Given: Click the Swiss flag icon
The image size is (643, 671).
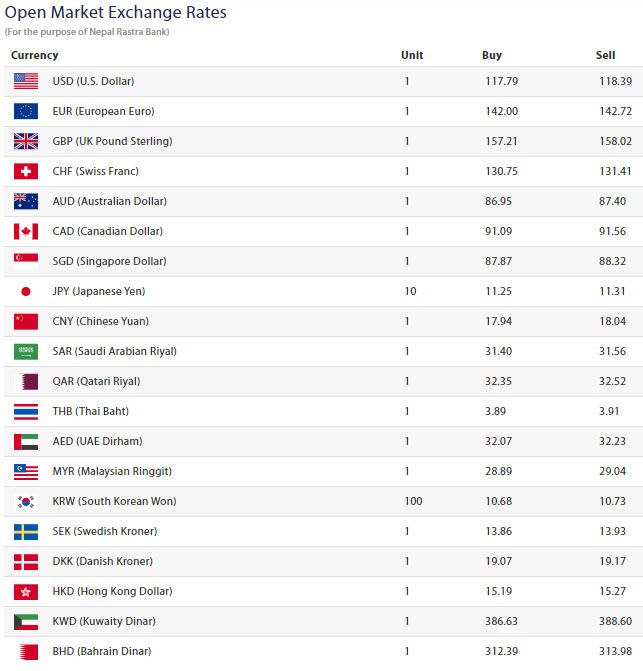Looking at the screenshot, I should click(x=26, y=171).
